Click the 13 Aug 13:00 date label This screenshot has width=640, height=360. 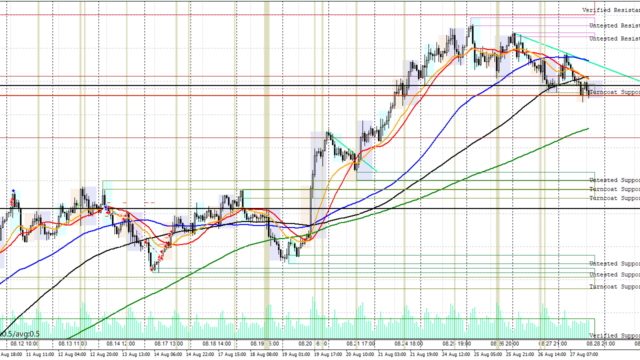coord(137,353)
